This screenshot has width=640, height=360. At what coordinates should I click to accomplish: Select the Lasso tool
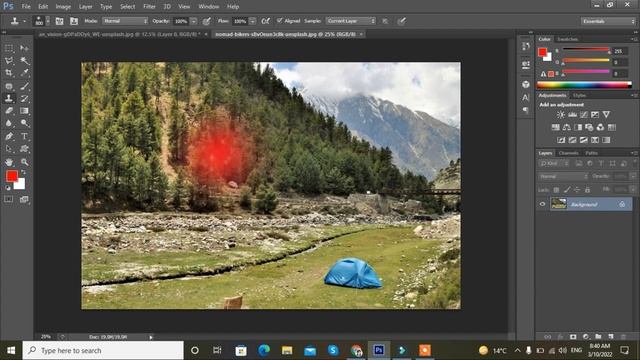pos(9,61)
